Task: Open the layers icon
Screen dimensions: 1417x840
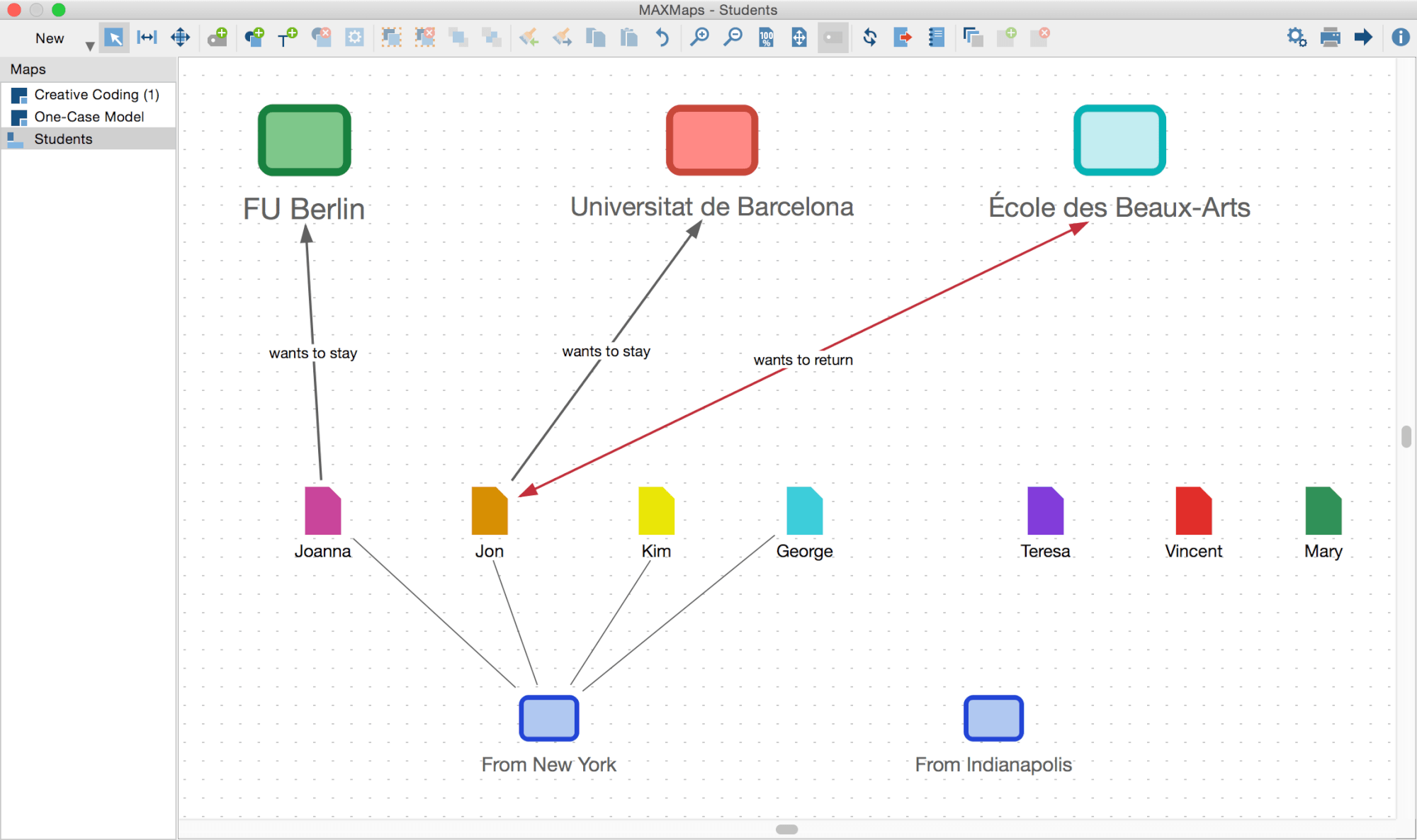Action: (973, 38)
